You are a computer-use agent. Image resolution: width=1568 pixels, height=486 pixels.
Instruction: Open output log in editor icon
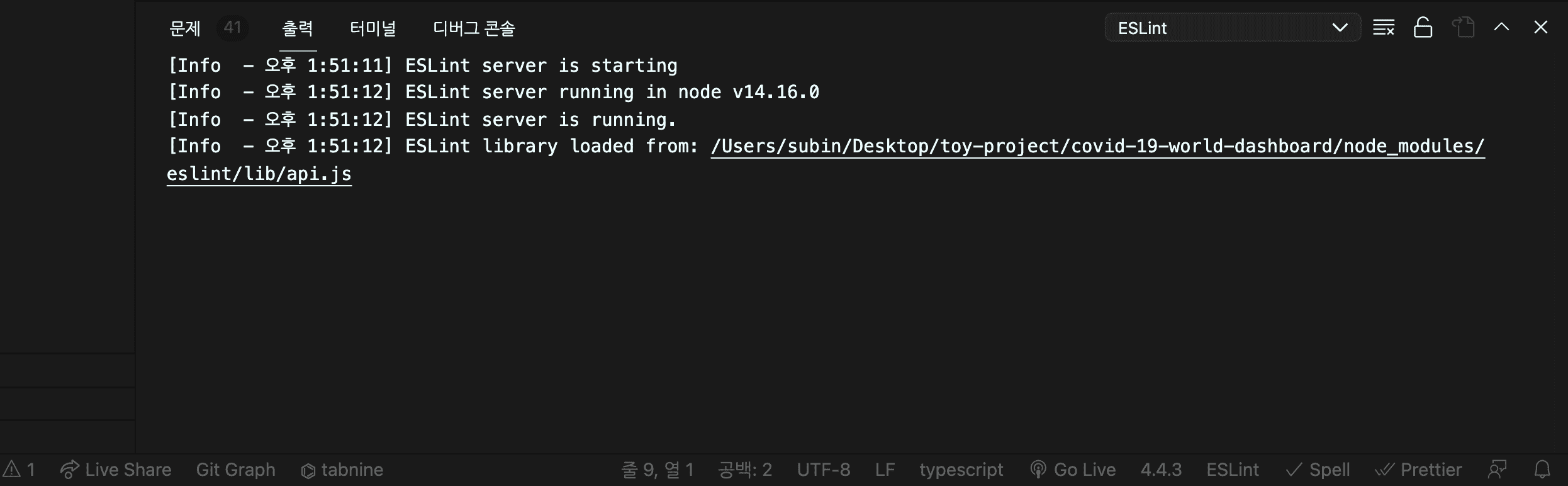pyautogui.click(x=1463, y=28)
